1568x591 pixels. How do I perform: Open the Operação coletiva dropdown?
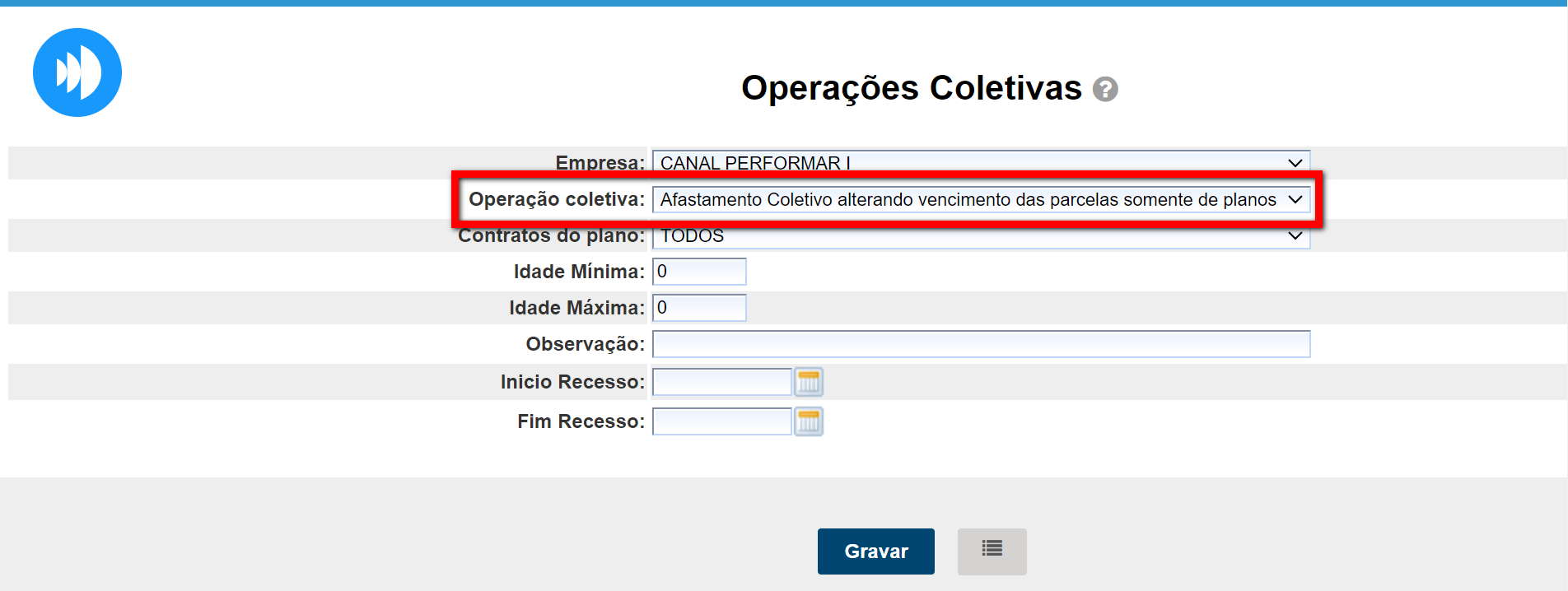(980, 199)
